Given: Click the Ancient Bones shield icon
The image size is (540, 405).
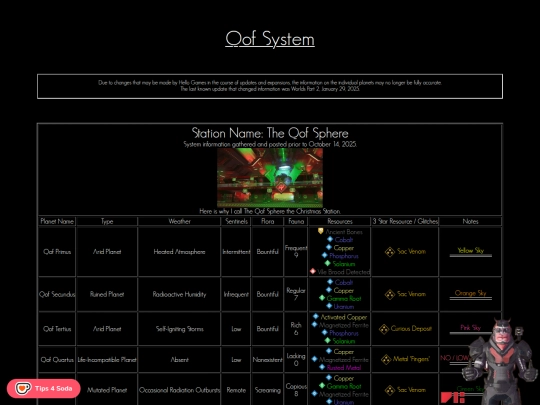Looking at the screenshot, I should [321, 231].
